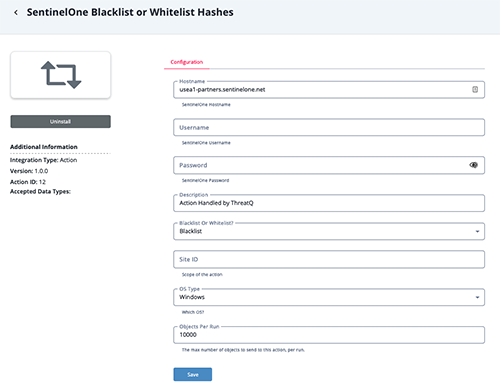Image resolution: width=500 pixels, height=388 pixels.
Task: Click the page title SentinelOne Blacklist or Whitelist Hashes
Action: point(130,12)
